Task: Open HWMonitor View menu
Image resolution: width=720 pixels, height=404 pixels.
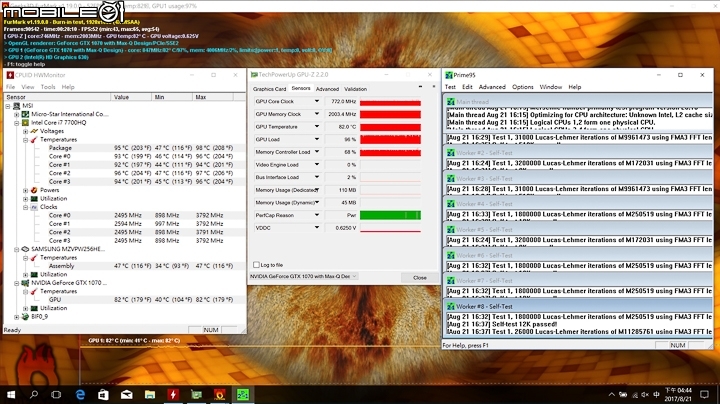Action: click(28, 87)
